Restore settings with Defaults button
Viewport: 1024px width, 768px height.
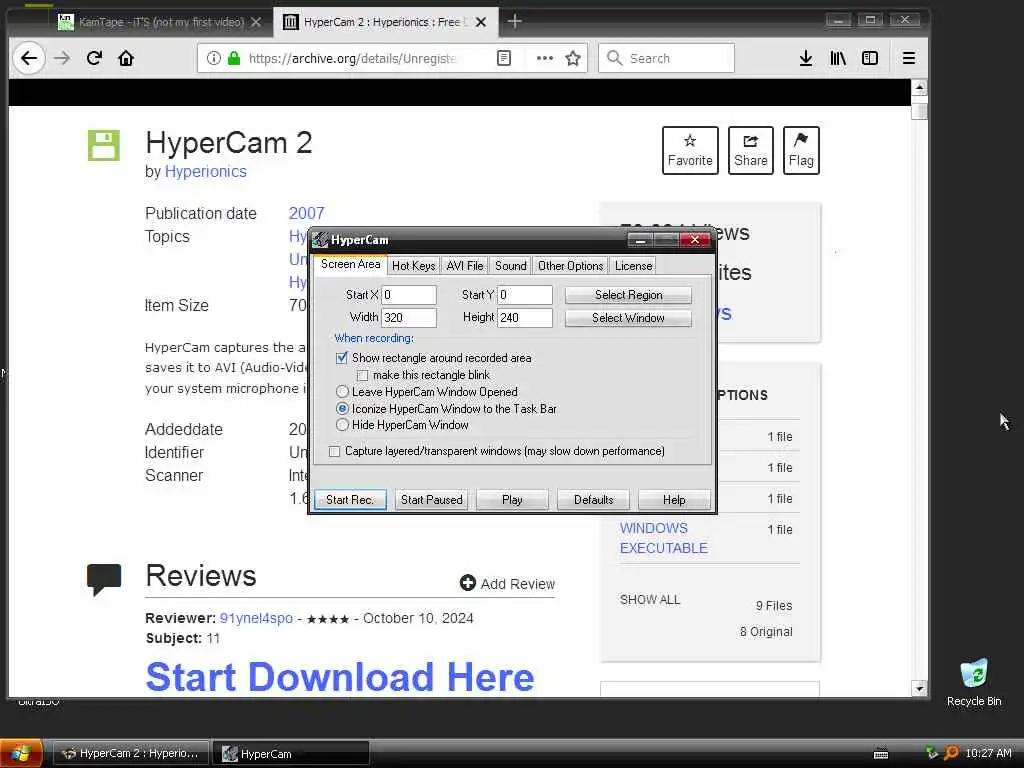(593, 500)
